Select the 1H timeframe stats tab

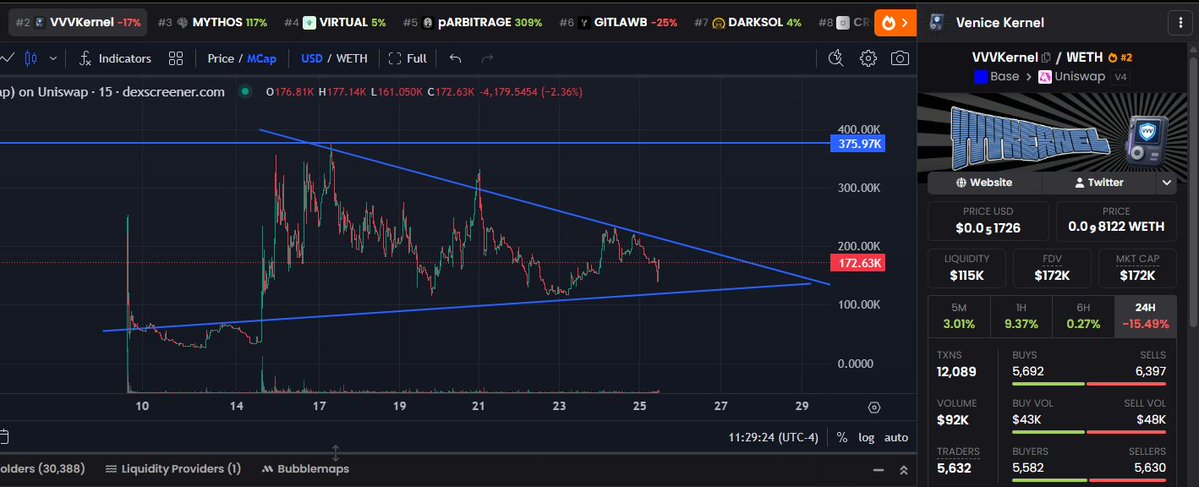1021,317
